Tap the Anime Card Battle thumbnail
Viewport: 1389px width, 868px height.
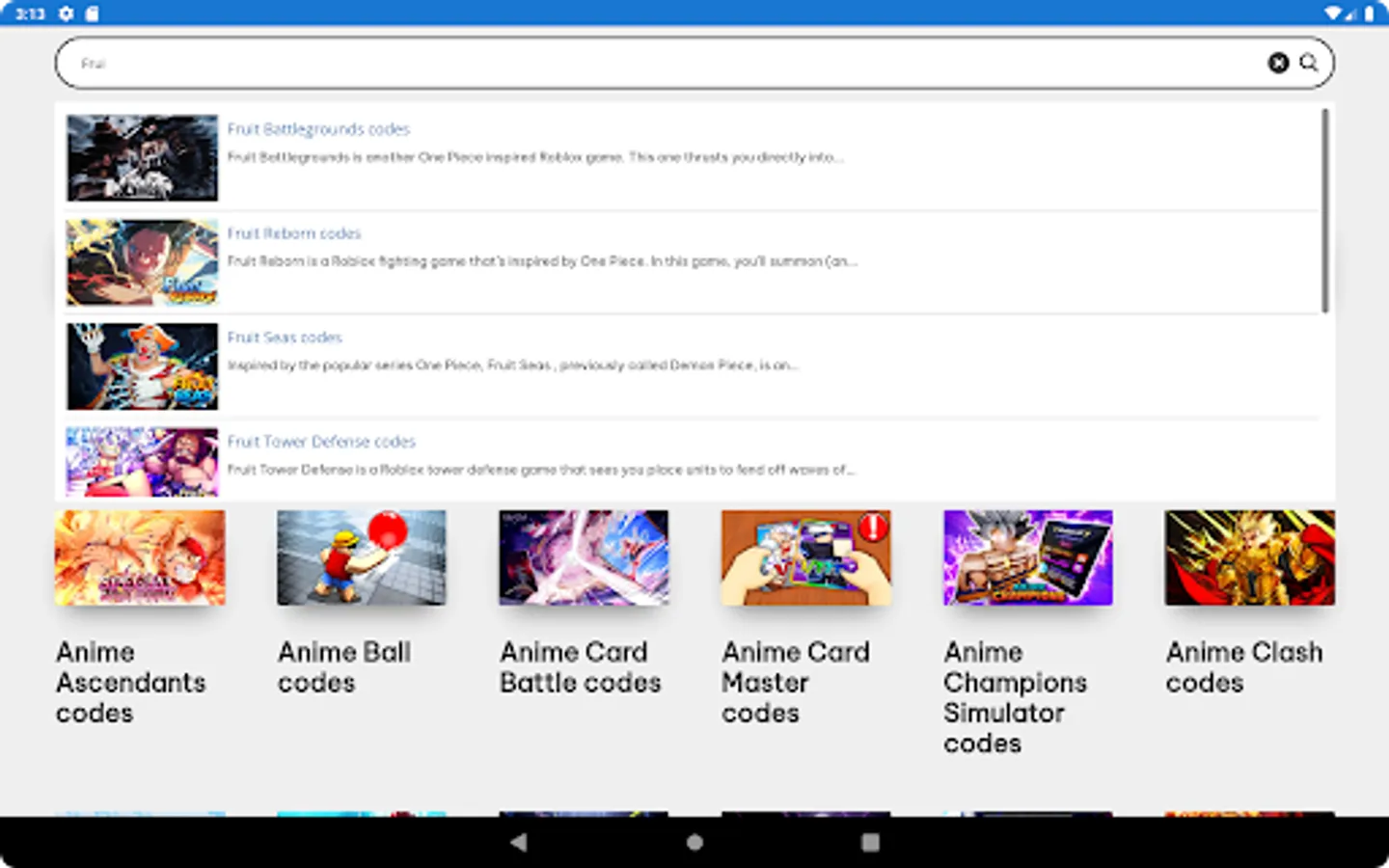pos(584,557)
